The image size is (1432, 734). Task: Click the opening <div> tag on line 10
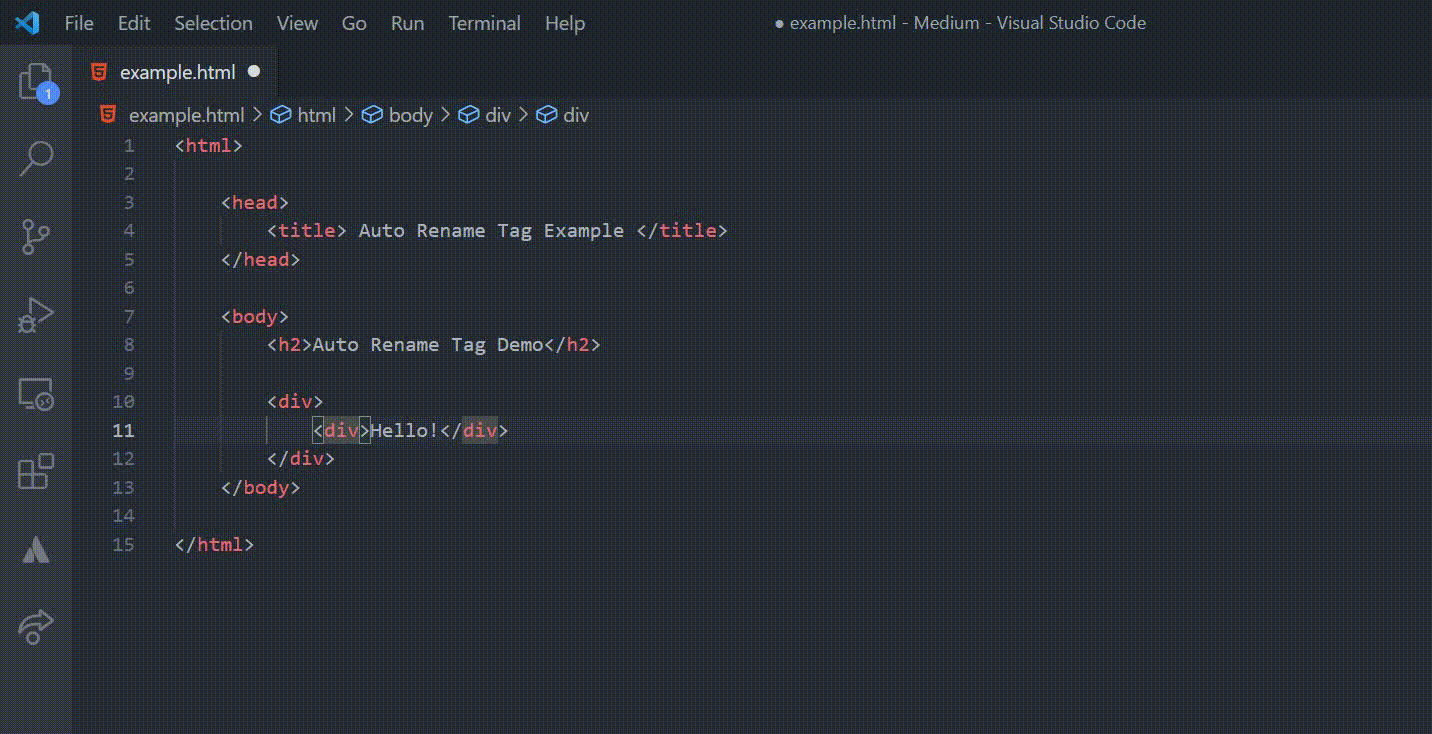295,402
